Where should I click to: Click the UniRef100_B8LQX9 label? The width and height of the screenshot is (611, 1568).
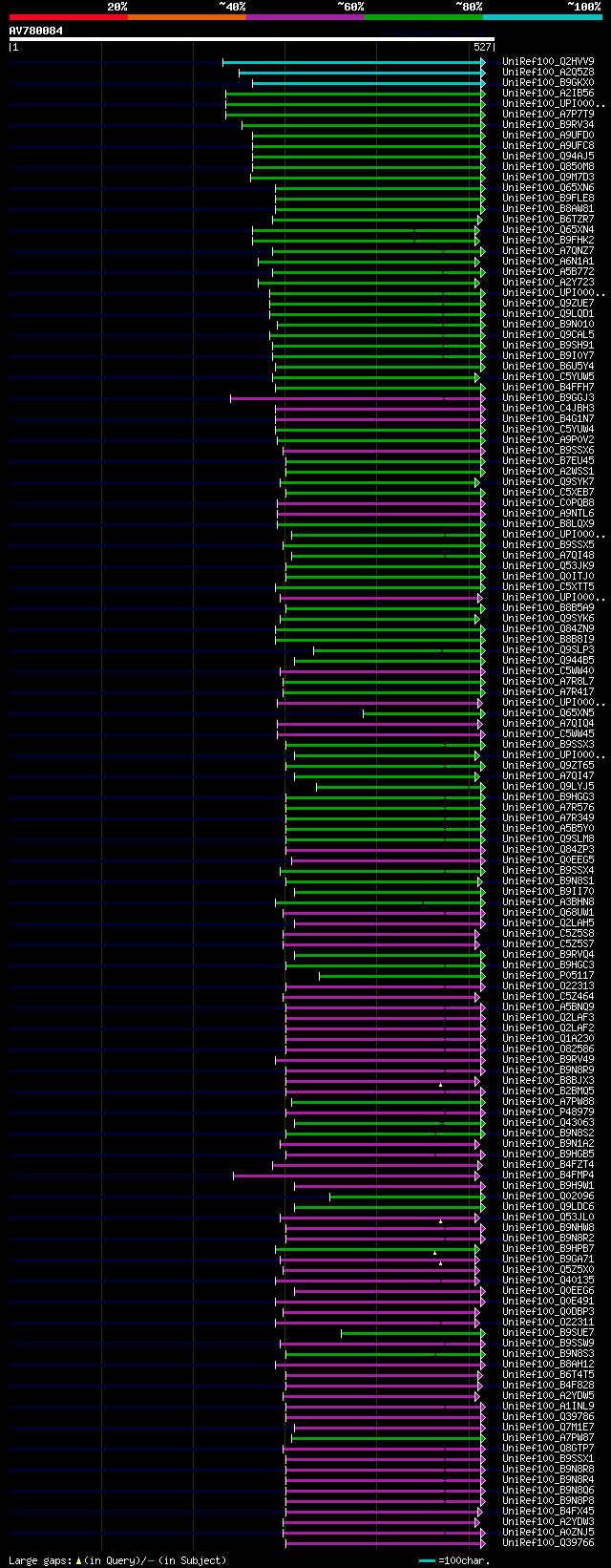[548, 524]
